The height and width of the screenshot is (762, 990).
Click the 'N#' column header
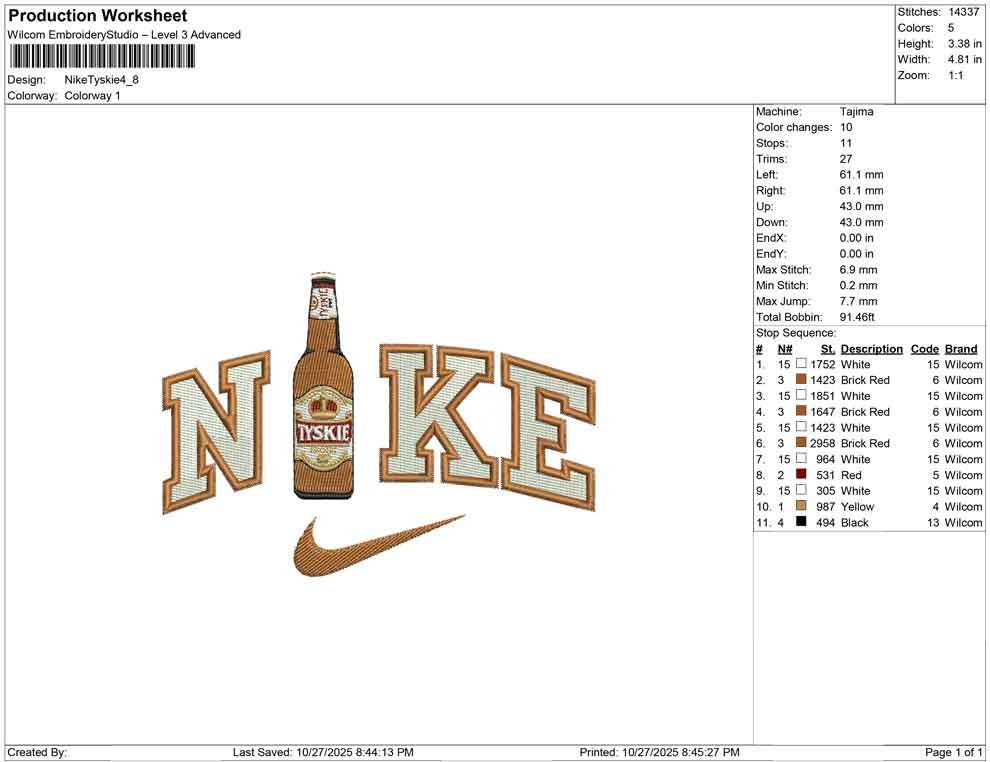785,349
